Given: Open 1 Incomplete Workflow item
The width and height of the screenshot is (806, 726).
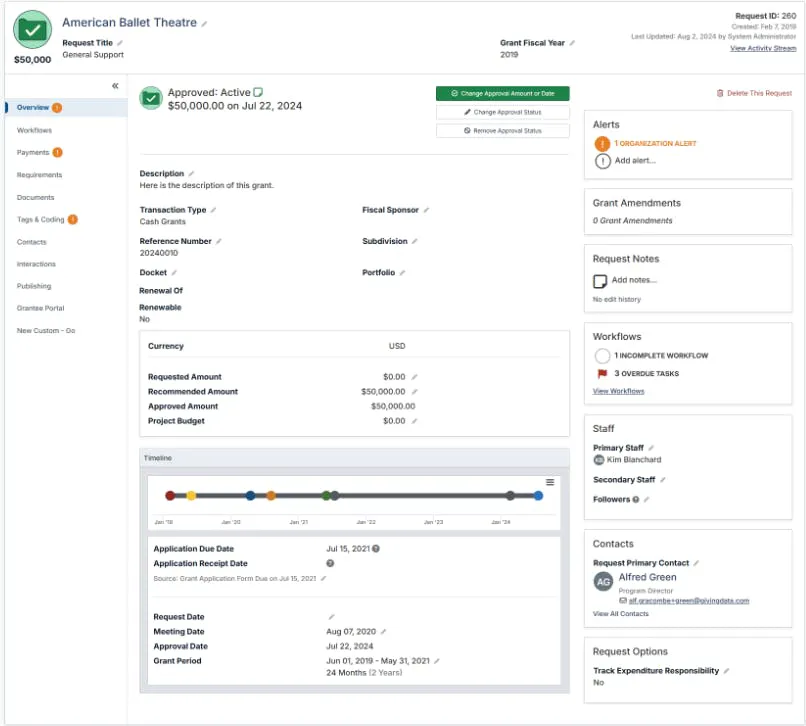Looking at the screenshot, I should 661,356.
